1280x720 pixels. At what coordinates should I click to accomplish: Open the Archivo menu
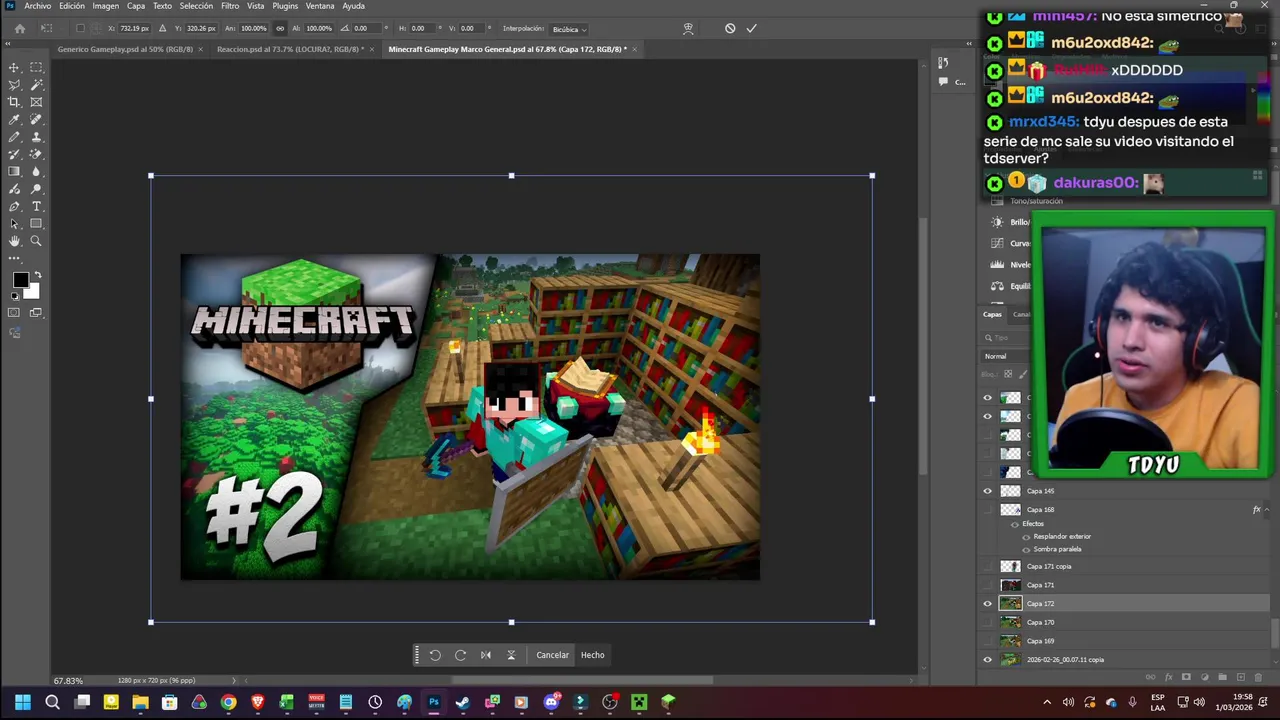point(37,6)
